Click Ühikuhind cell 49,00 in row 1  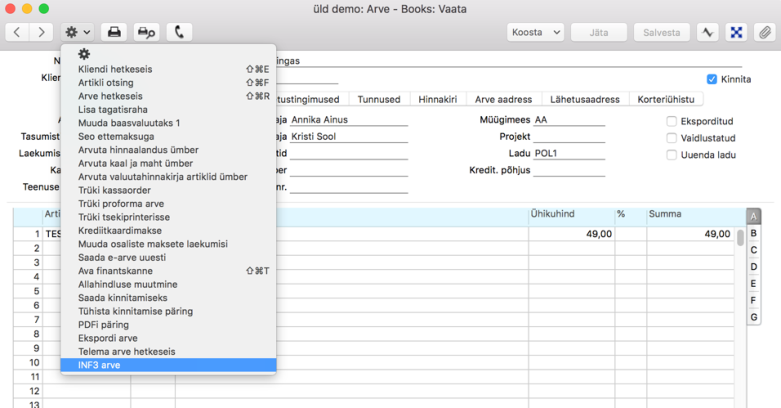click(x=571, y=234)
